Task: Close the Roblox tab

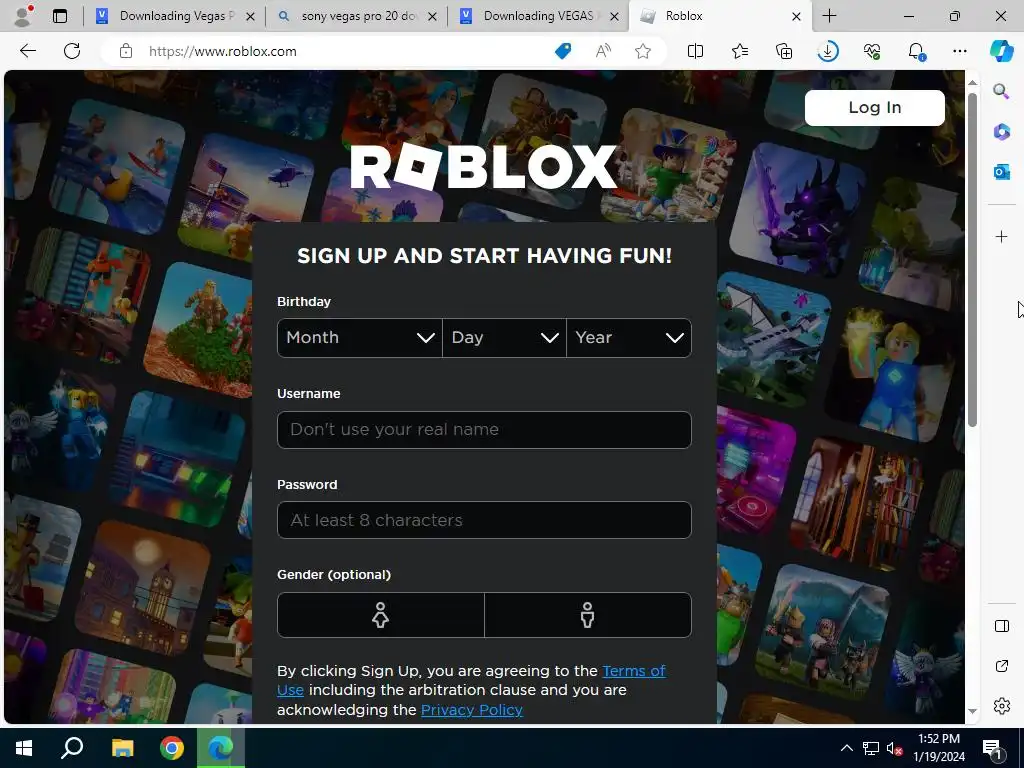Action: 796,16
